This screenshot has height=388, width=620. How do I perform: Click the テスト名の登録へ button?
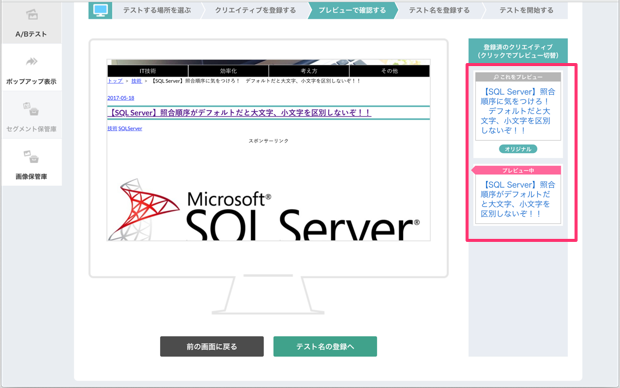[325, 346]
